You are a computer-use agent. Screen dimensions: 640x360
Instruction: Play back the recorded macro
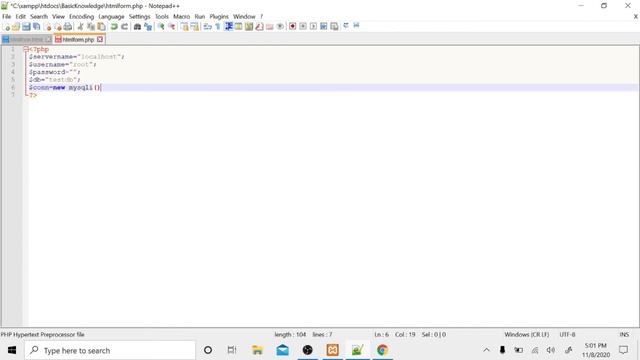point(313,27)
